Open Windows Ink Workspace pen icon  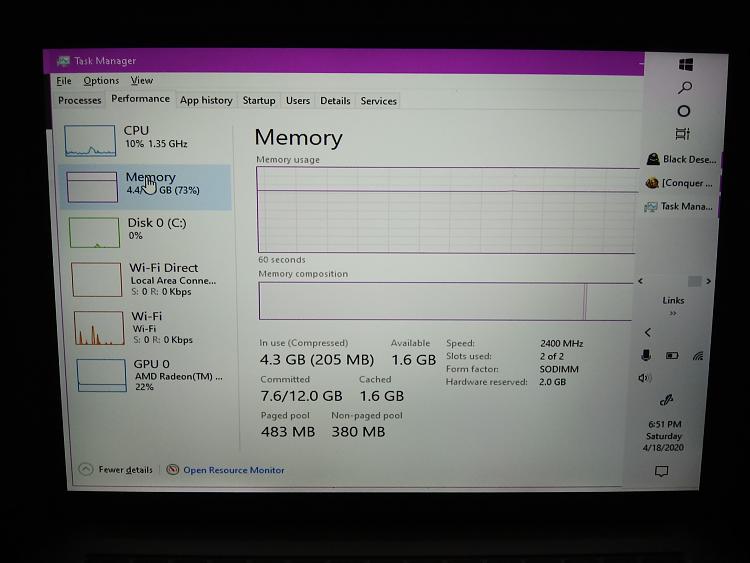click(x=667, y=400)
